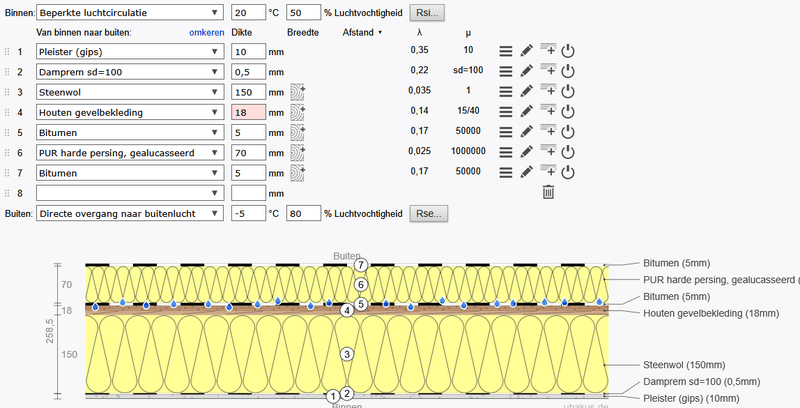Select circled marker 3 in the cross-section

[347, 354]
